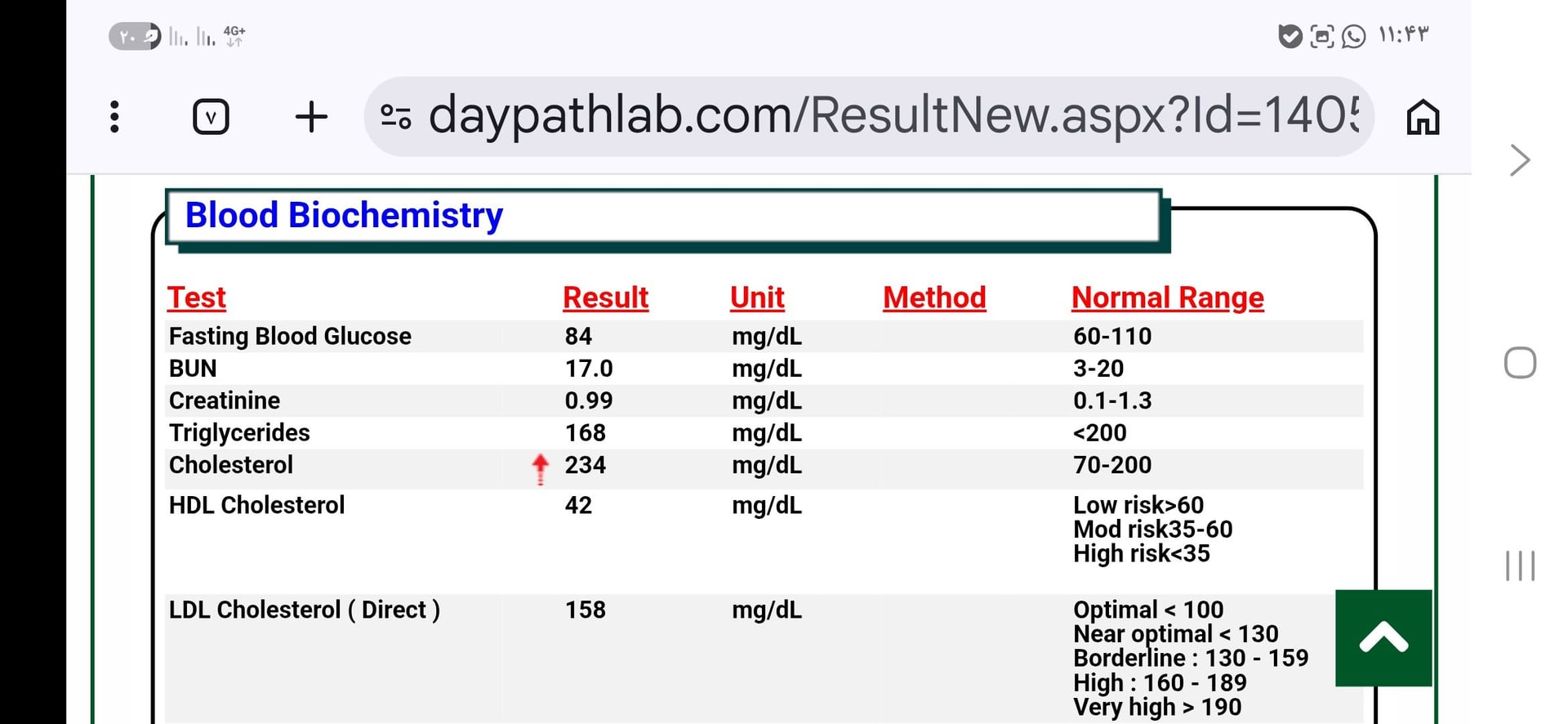Viewport: 1568px width, 724px height.
Task: Tap the Cholesterol result value 234
Action: 585,465
